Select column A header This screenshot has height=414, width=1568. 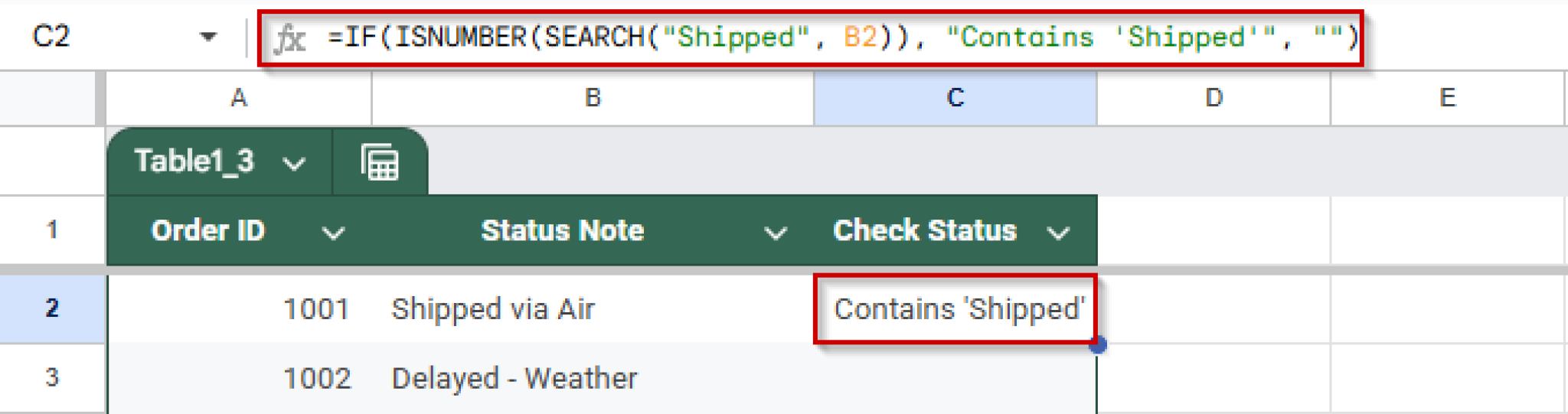click(239, 98)
